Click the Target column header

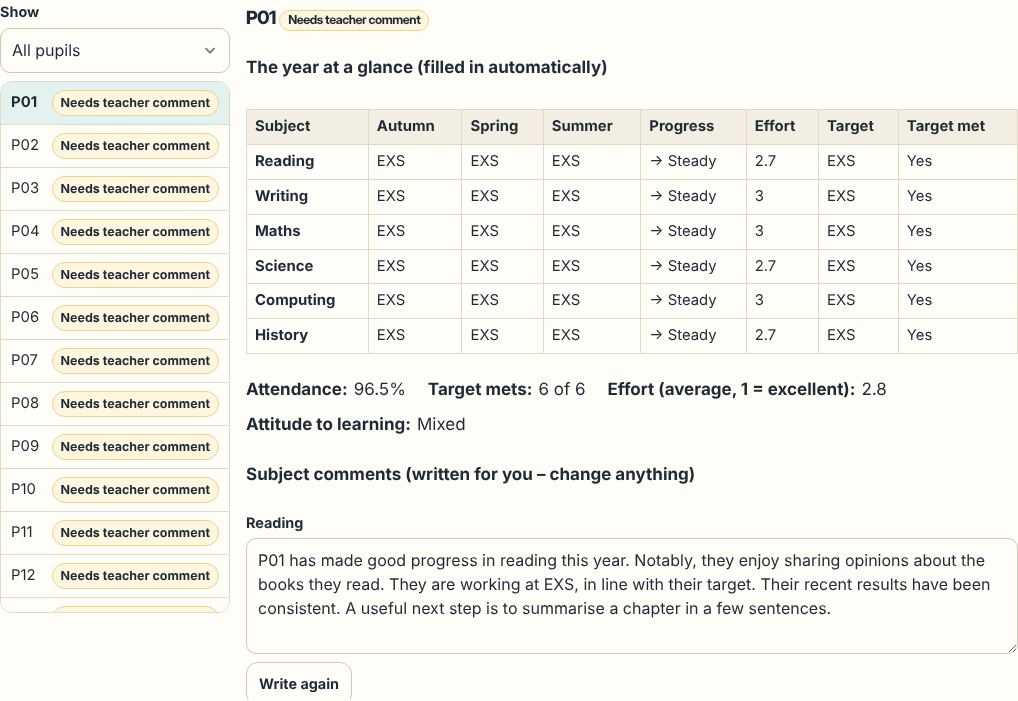[858, 127]
